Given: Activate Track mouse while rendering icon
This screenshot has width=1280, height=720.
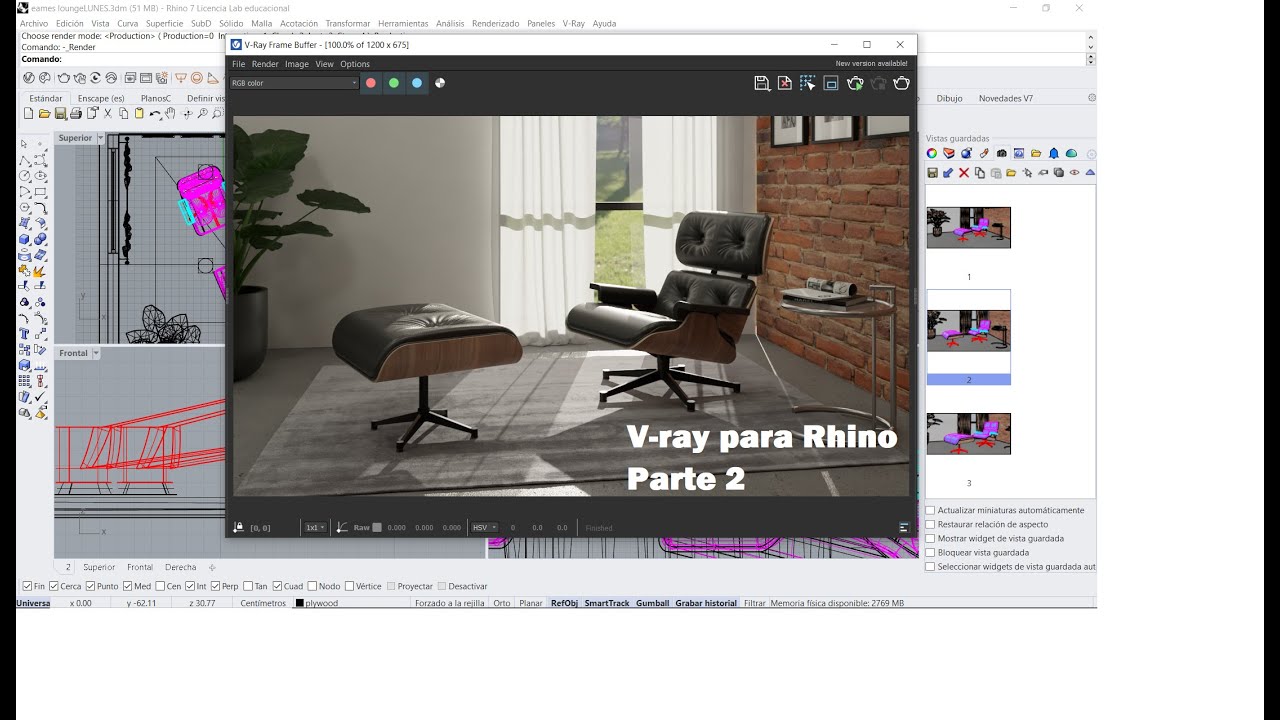Looking at the screenshot, I should pyautogui.click(x=808, y=83).
